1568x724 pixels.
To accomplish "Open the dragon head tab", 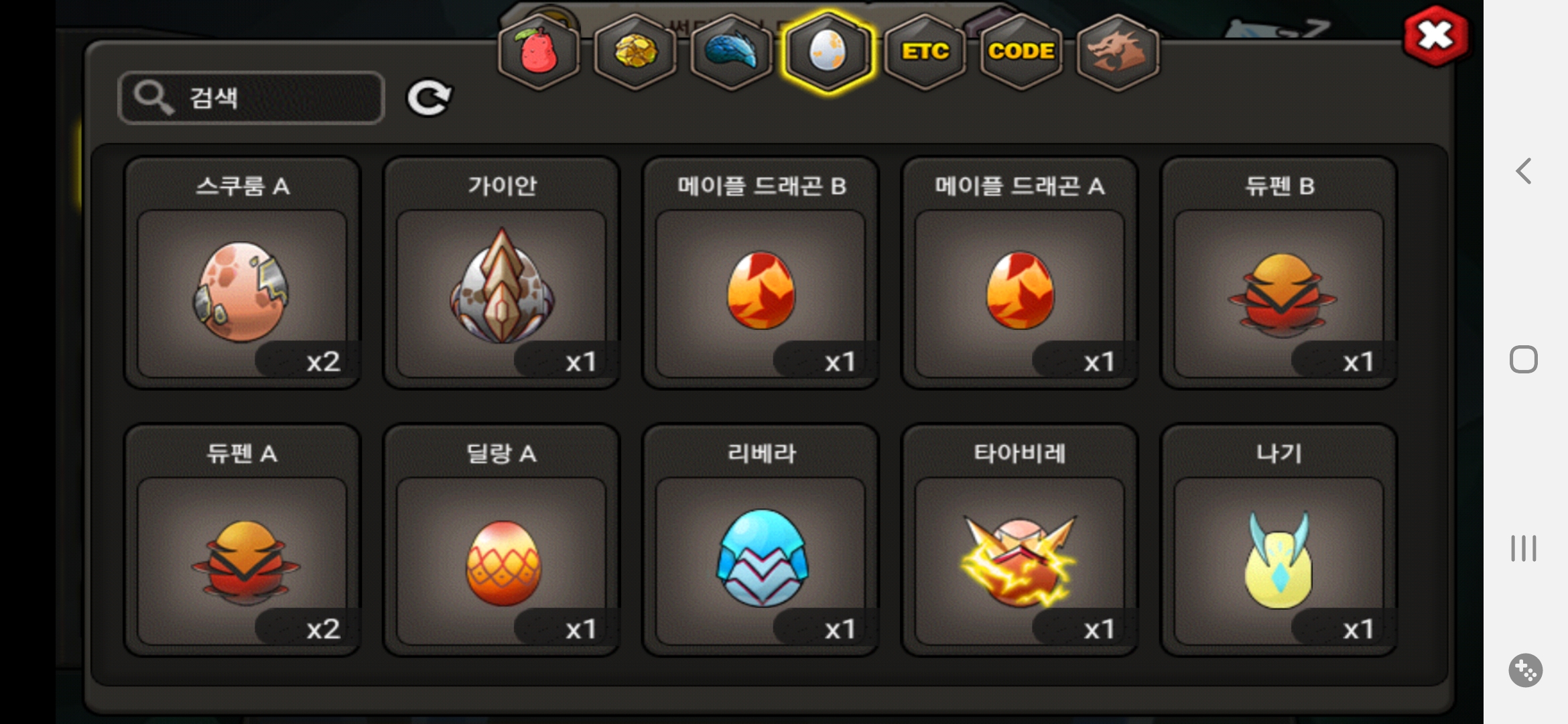I will point(1118,52).
